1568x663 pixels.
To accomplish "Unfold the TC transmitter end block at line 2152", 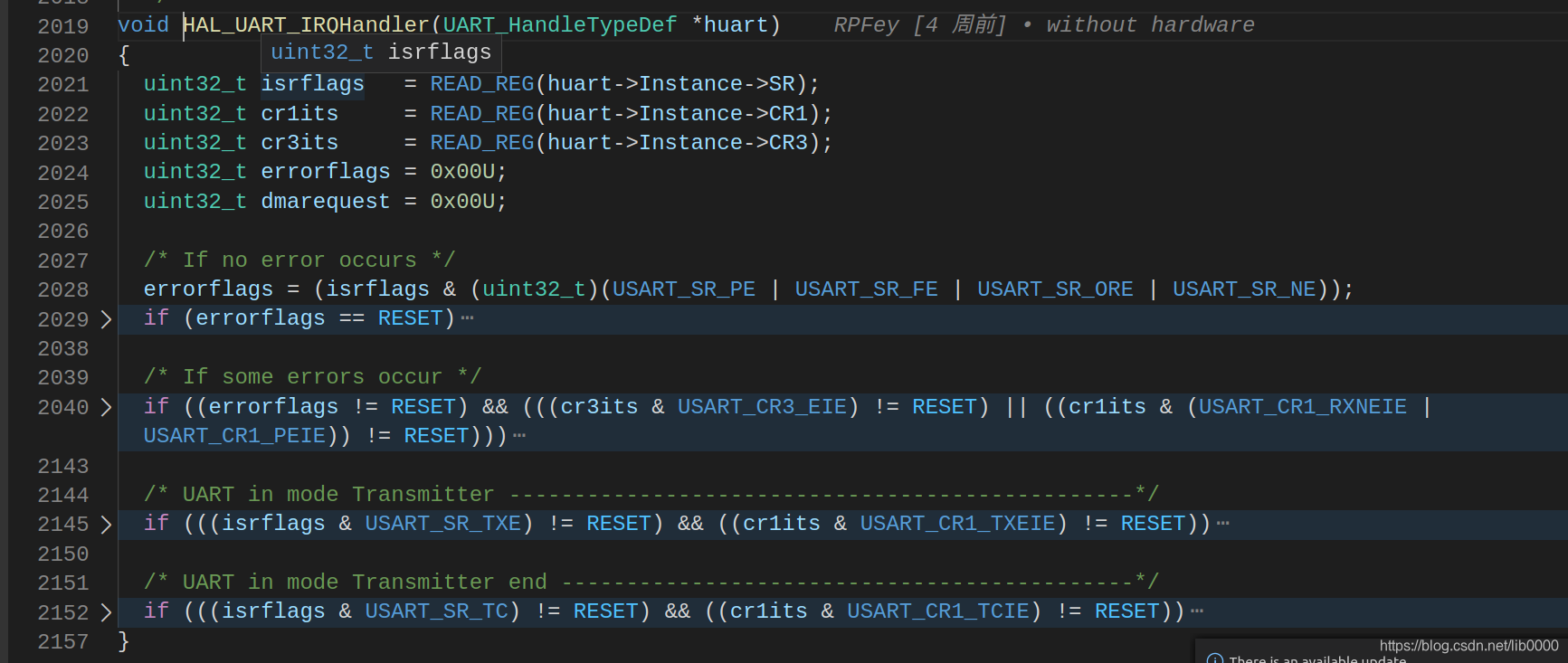I will [x=106, y=612].
